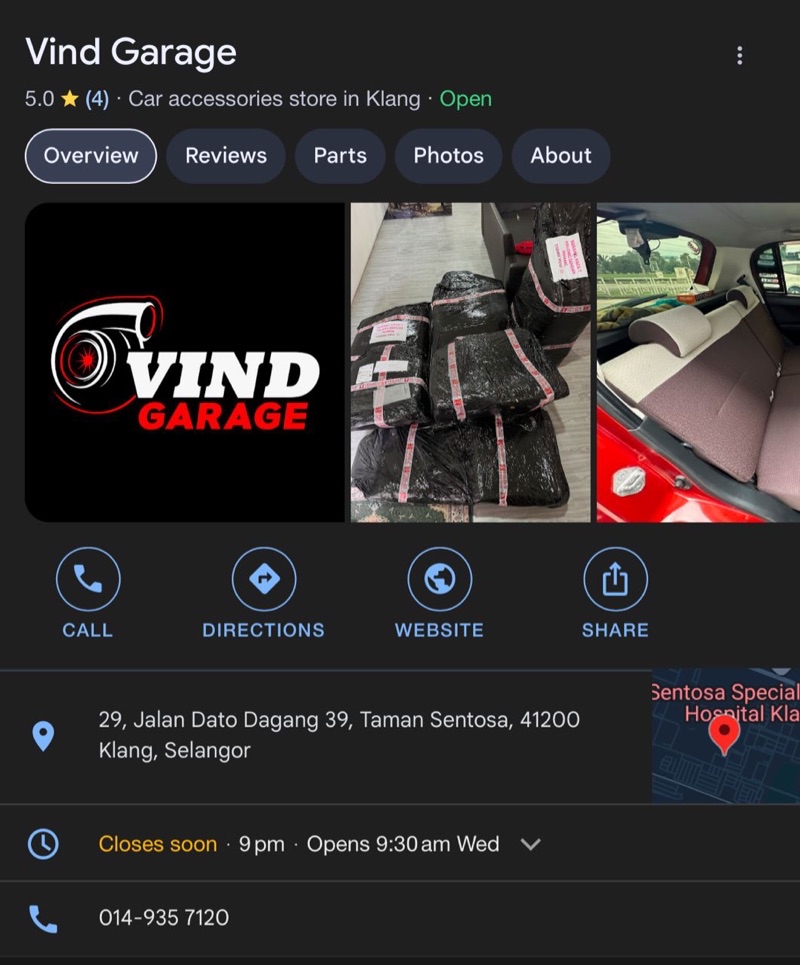Tap the phone icon next to number

43,917
